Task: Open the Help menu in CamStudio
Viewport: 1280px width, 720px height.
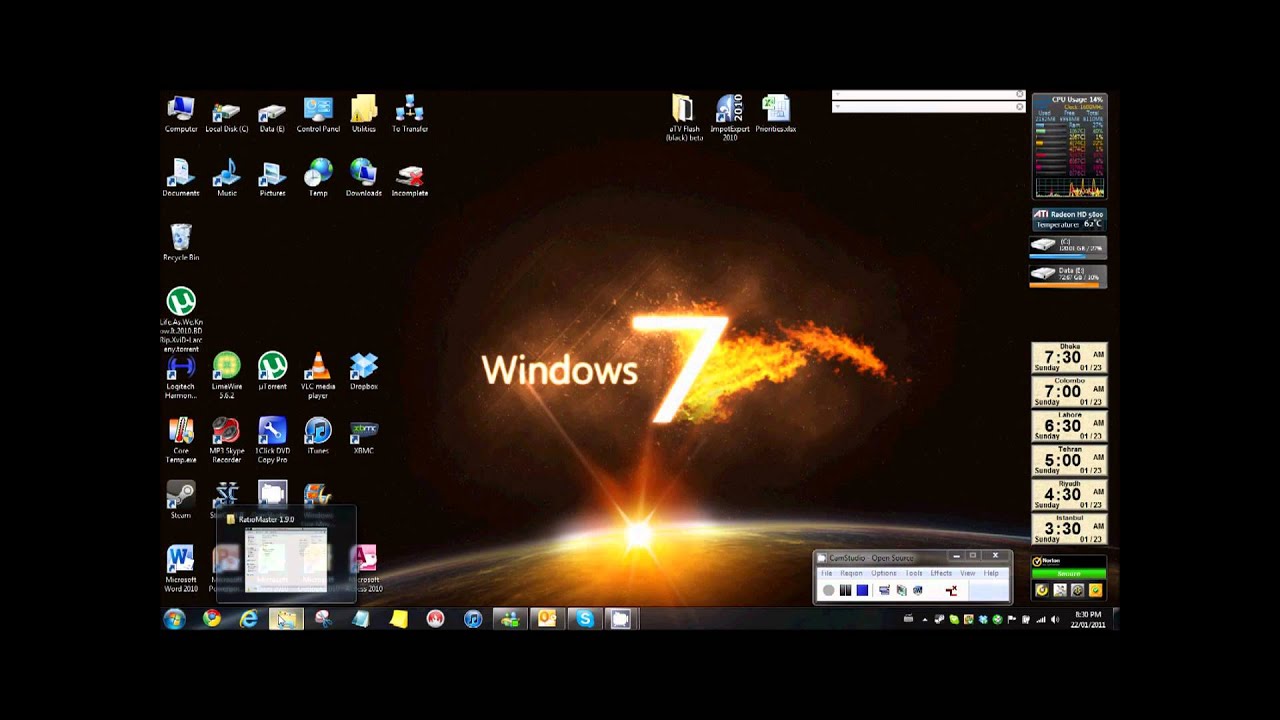Action: coord(991,573)
